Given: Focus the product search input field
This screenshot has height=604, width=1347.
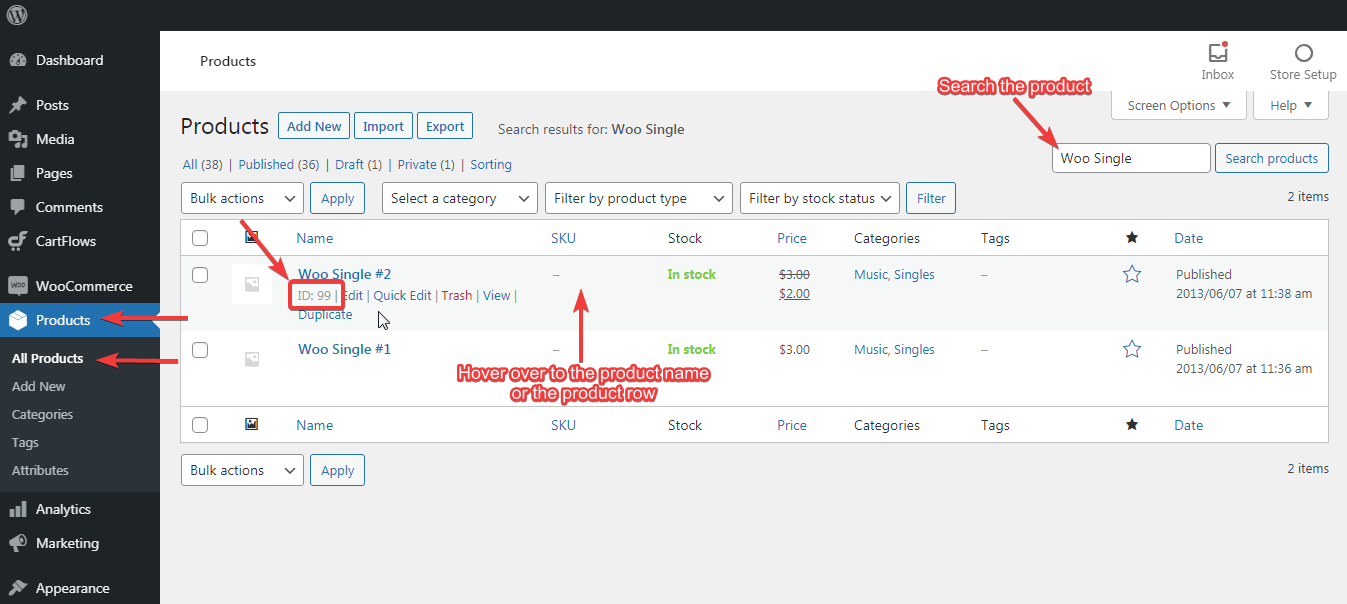Looking at the screenshot, I should point(1130,158).
